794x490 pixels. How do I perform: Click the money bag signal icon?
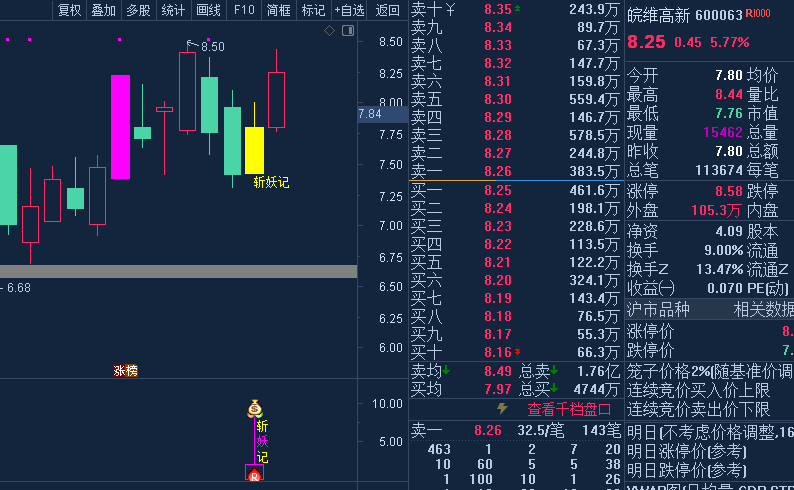point(255,409)
